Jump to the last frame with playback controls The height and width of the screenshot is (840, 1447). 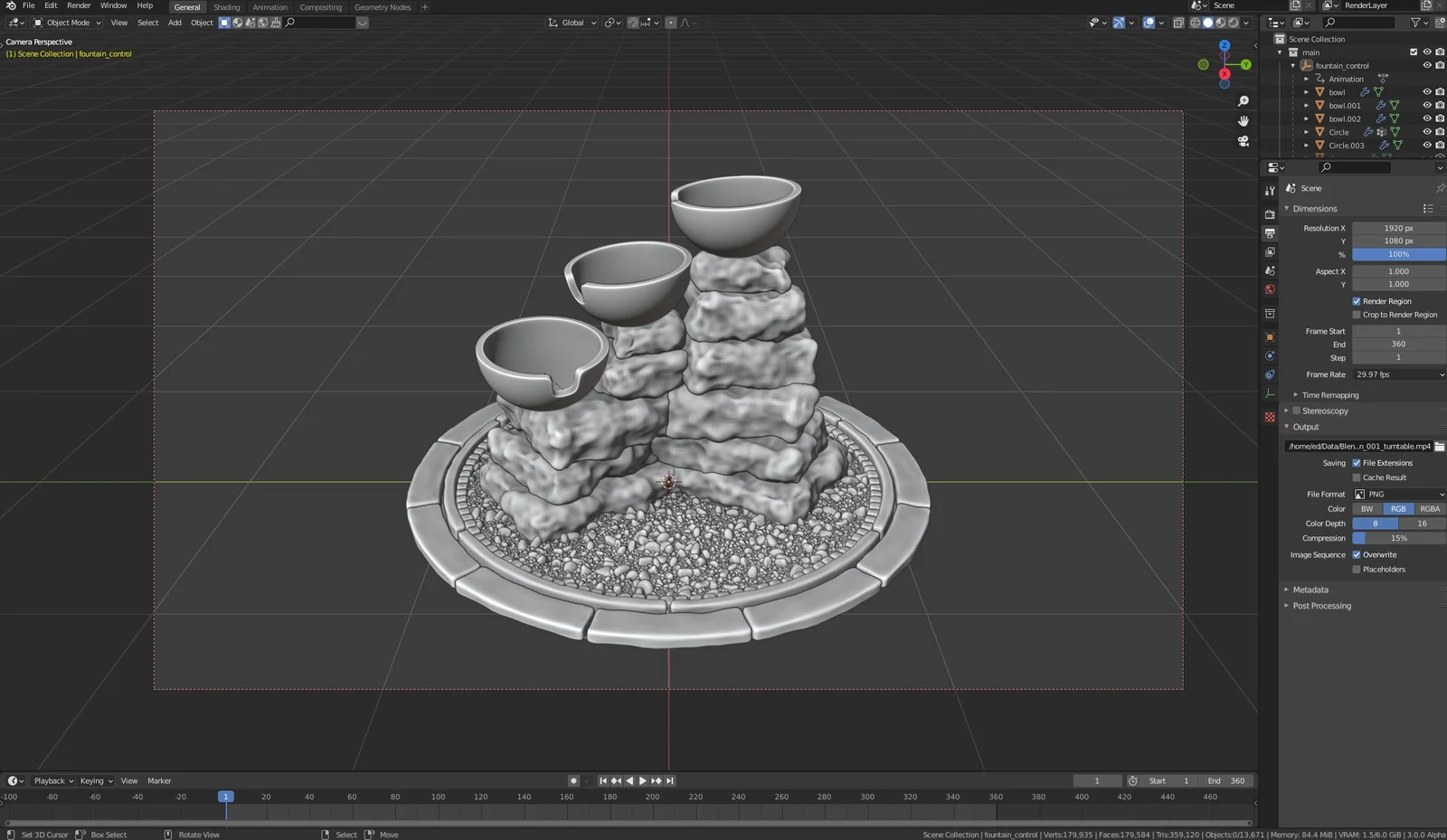point(669,780)
